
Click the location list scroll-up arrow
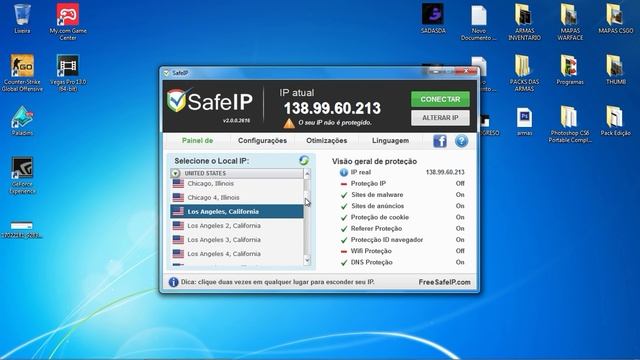[x=307, y=173]
